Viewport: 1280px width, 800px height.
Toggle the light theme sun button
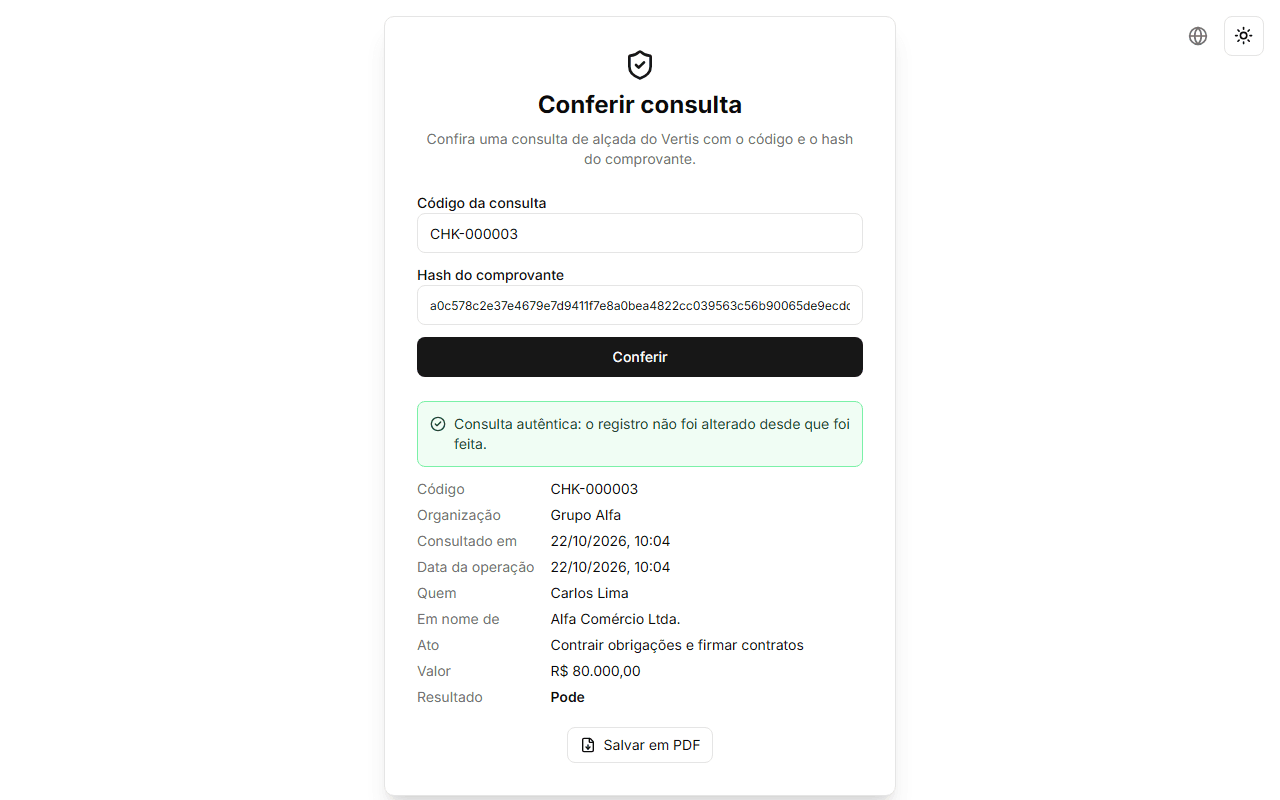[x=1244, y=36]
